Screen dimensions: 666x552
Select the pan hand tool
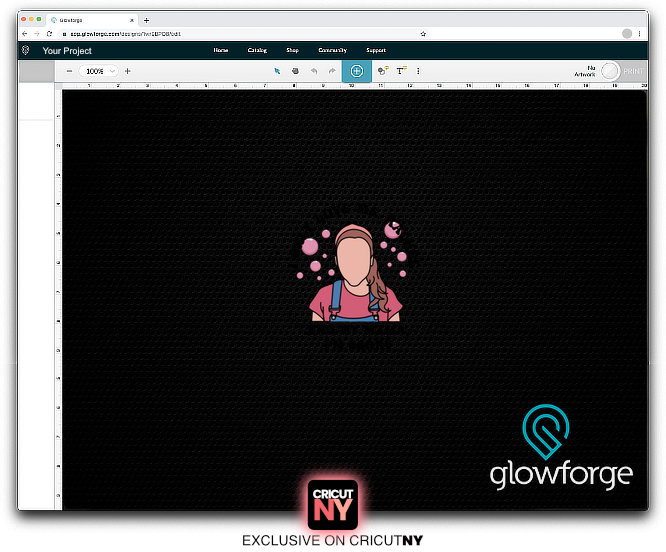click(x=295, y=71)
